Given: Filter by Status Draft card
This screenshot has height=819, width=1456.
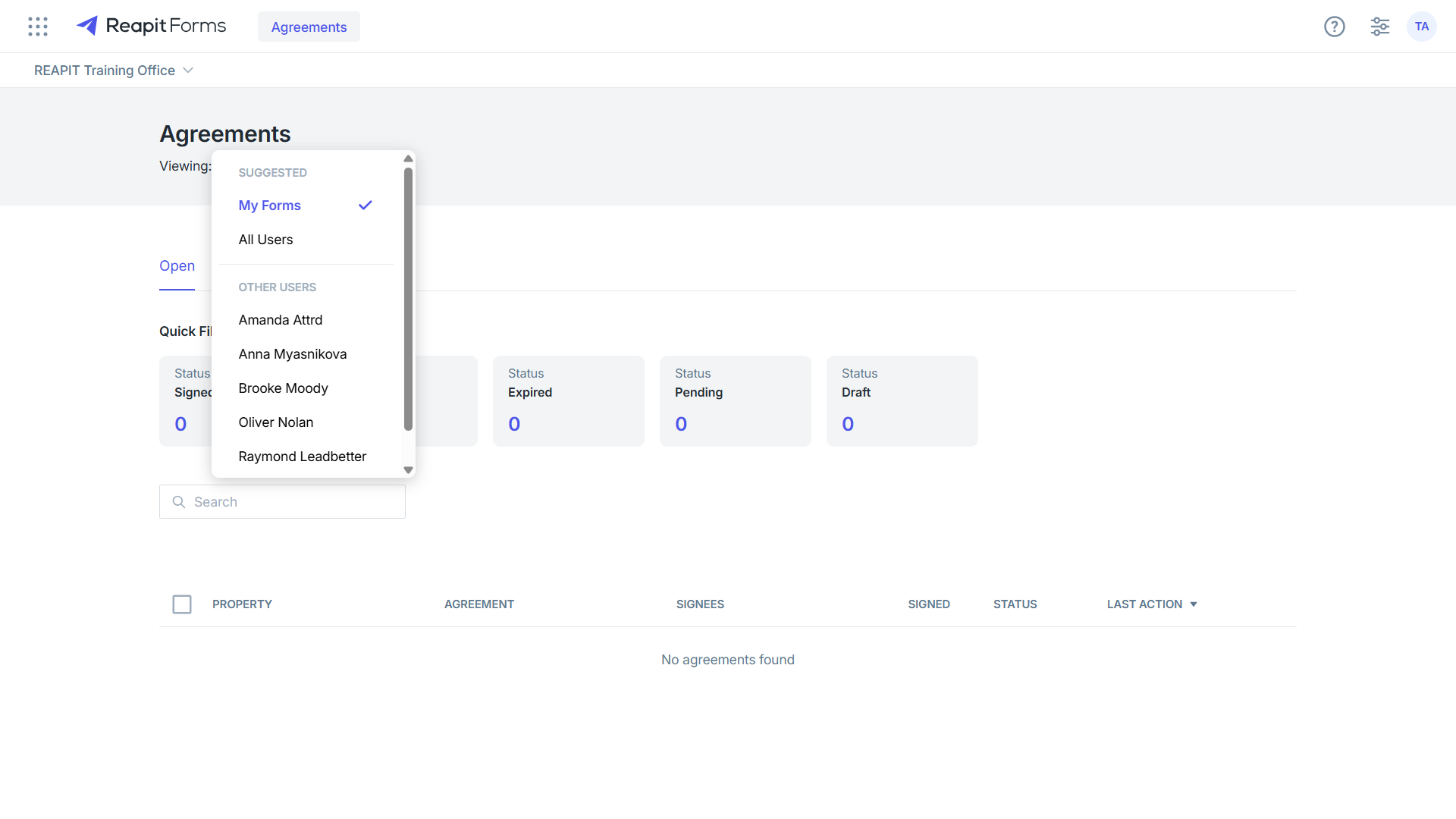Looking at the screenshot, I should pos(902,401).
